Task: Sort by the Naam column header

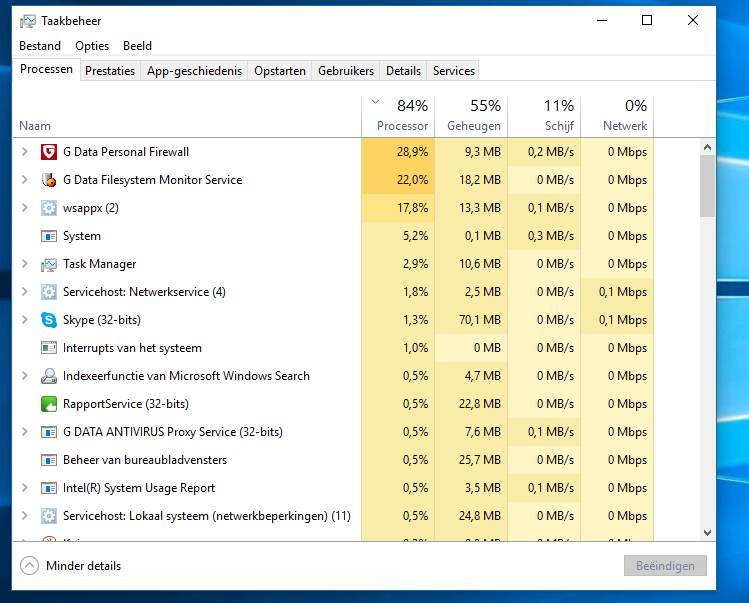Action: (187, 117)
